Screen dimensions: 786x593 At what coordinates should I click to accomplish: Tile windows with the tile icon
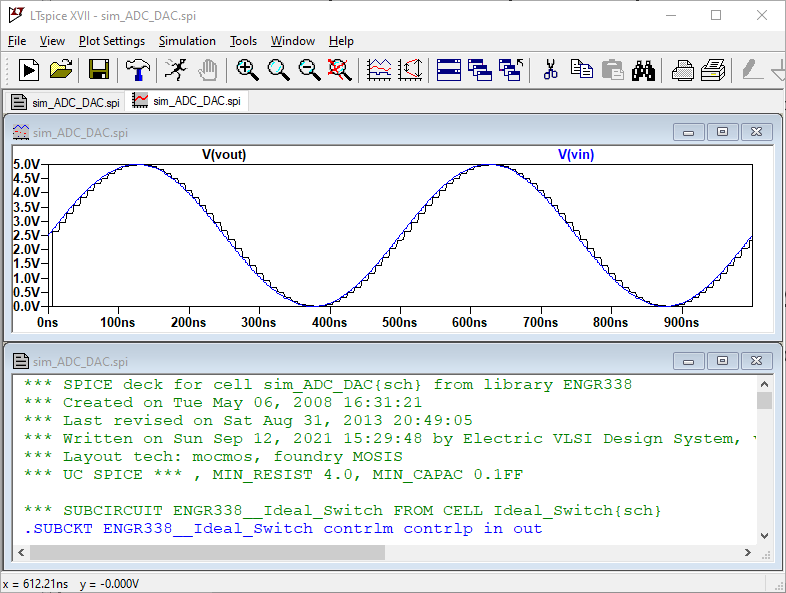pyautogui.click(x=449, y=70)
